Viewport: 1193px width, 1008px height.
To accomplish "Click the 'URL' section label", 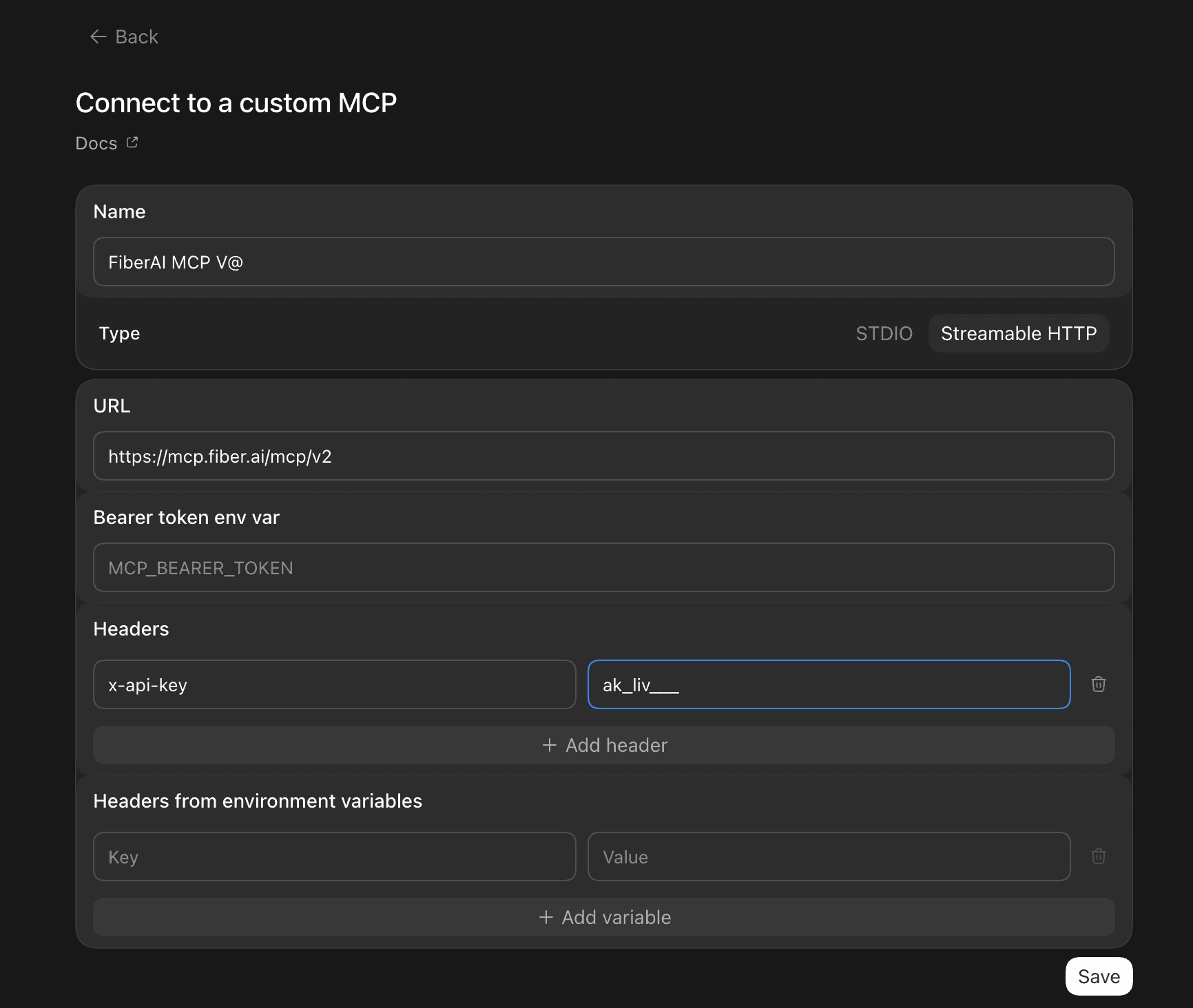I will 112,406.
